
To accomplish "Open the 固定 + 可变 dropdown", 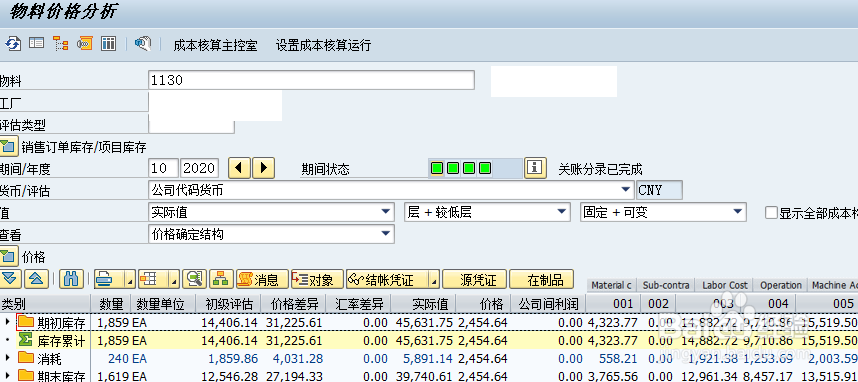I will point(739,212).
